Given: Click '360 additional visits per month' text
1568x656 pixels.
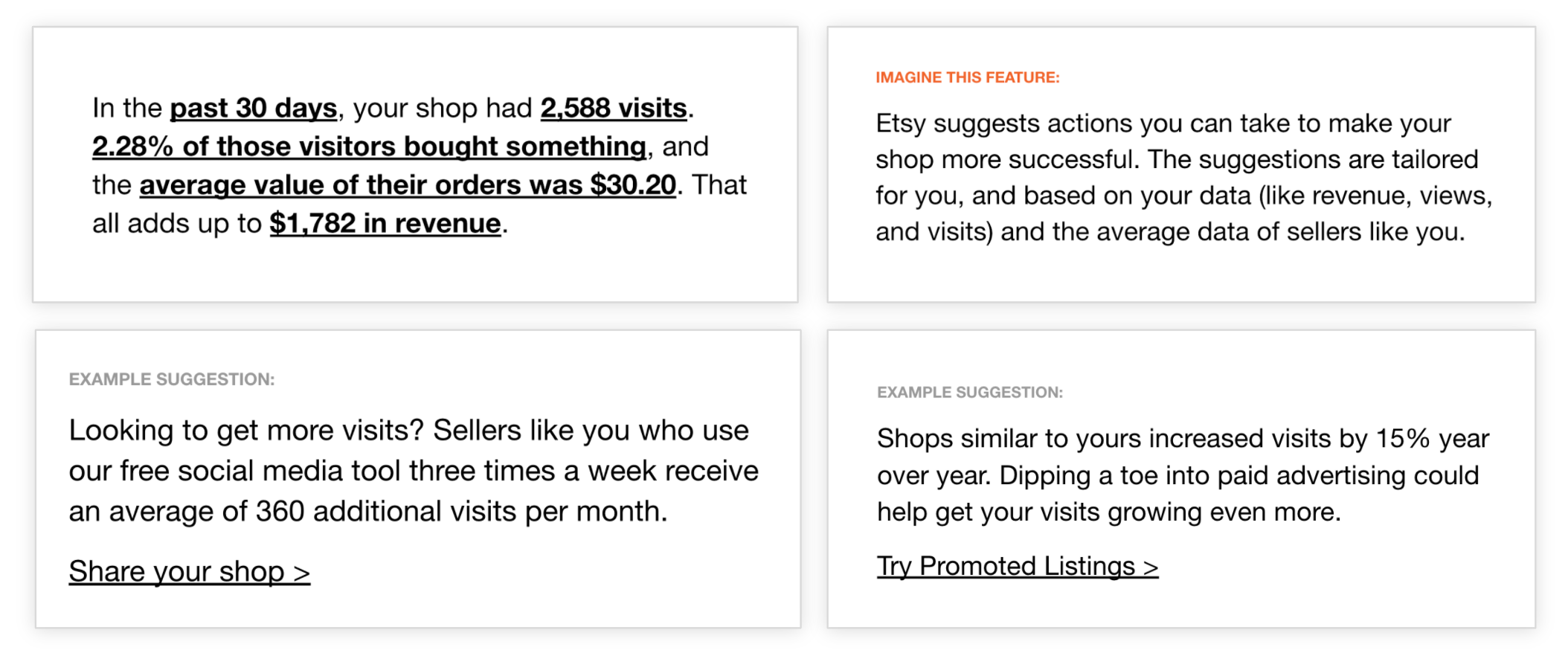Looking at the screenshot, I should click(x=461, y=512).
